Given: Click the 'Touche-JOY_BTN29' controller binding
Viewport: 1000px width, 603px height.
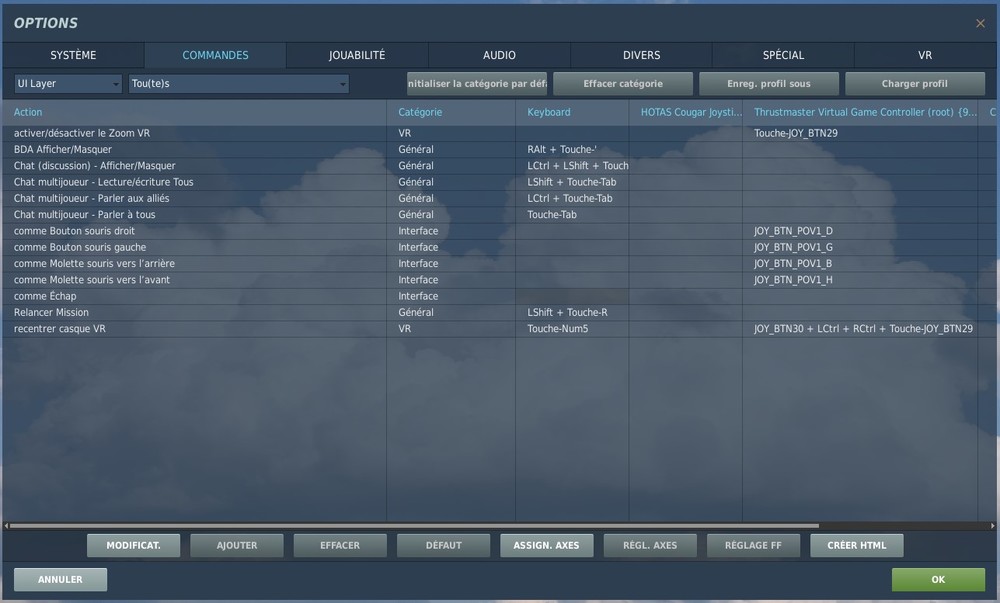Looking at the screenshot, I should tap(860, 133).
